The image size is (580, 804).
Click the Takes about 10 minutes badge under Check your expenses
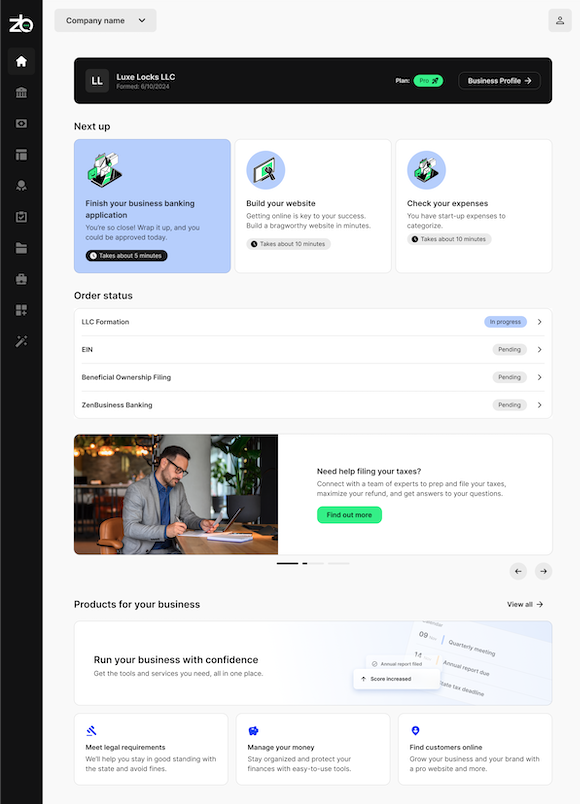449,239
